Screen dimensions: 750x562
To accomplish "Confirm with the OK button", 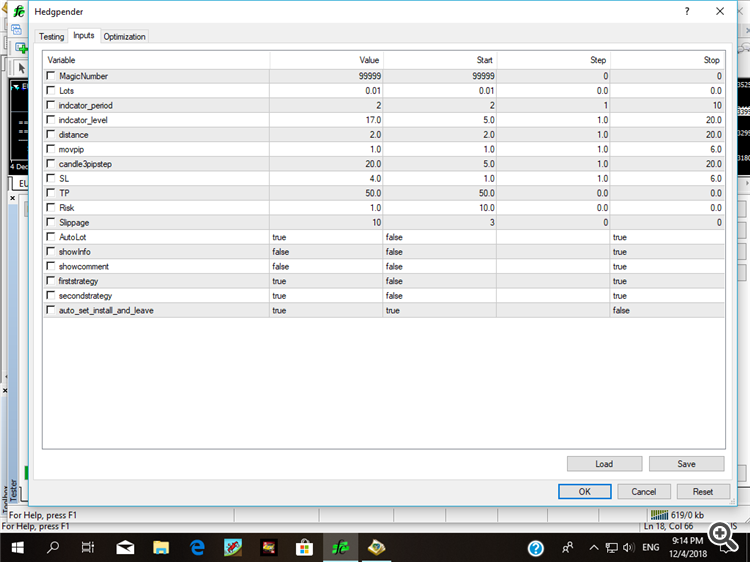I will [x=585, y=491].
